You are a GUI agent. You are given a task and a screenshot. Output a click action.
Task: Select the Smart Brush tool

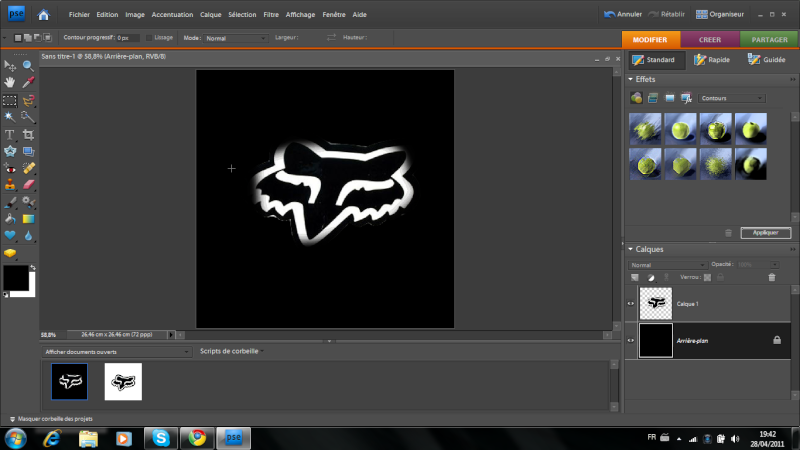click(28, 203)
